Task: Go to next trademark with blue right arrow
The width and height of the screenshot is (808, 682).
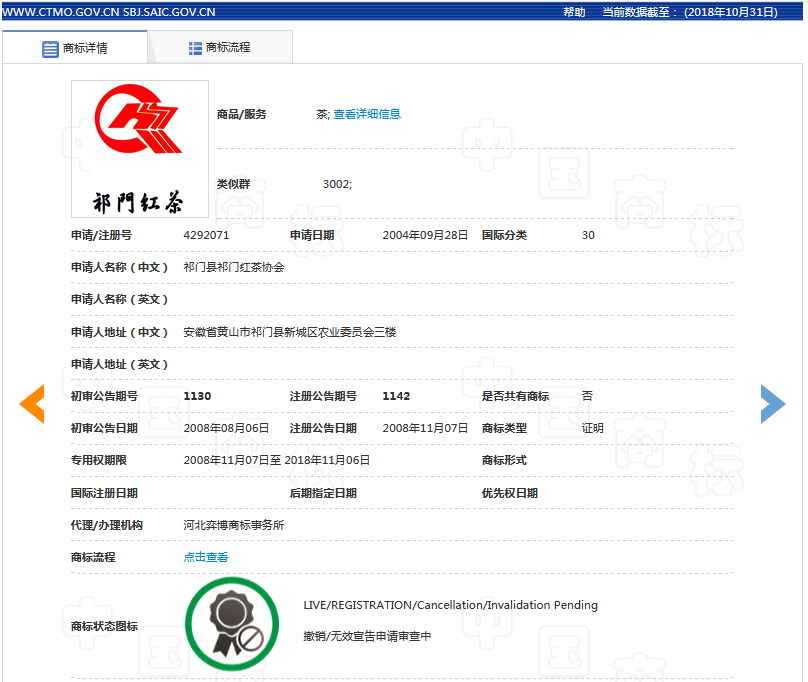Action: (x=773, y=404)
